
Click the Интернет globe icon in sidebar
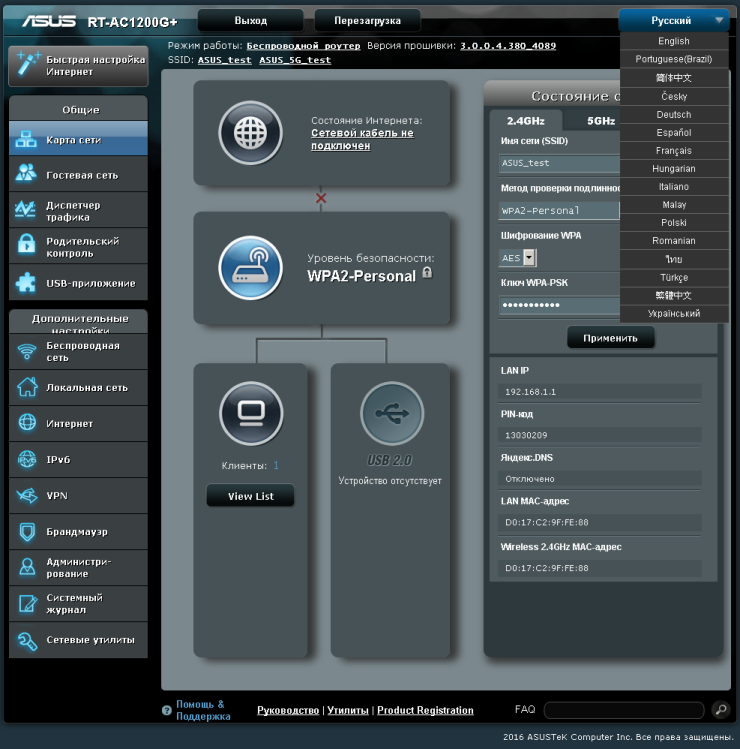[27, 422]
